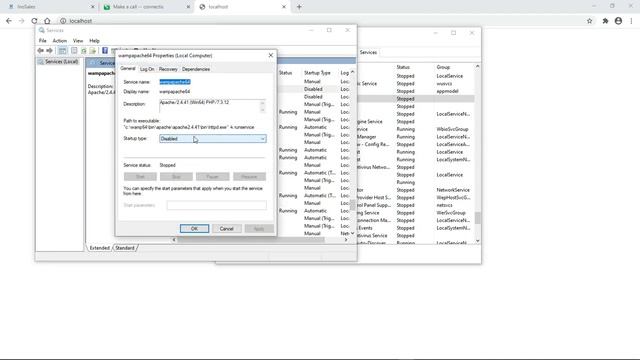Switch to the Standard view tab
Image resolution: width=640 pixels, height=360 pixels.
[x=125, y=248]
